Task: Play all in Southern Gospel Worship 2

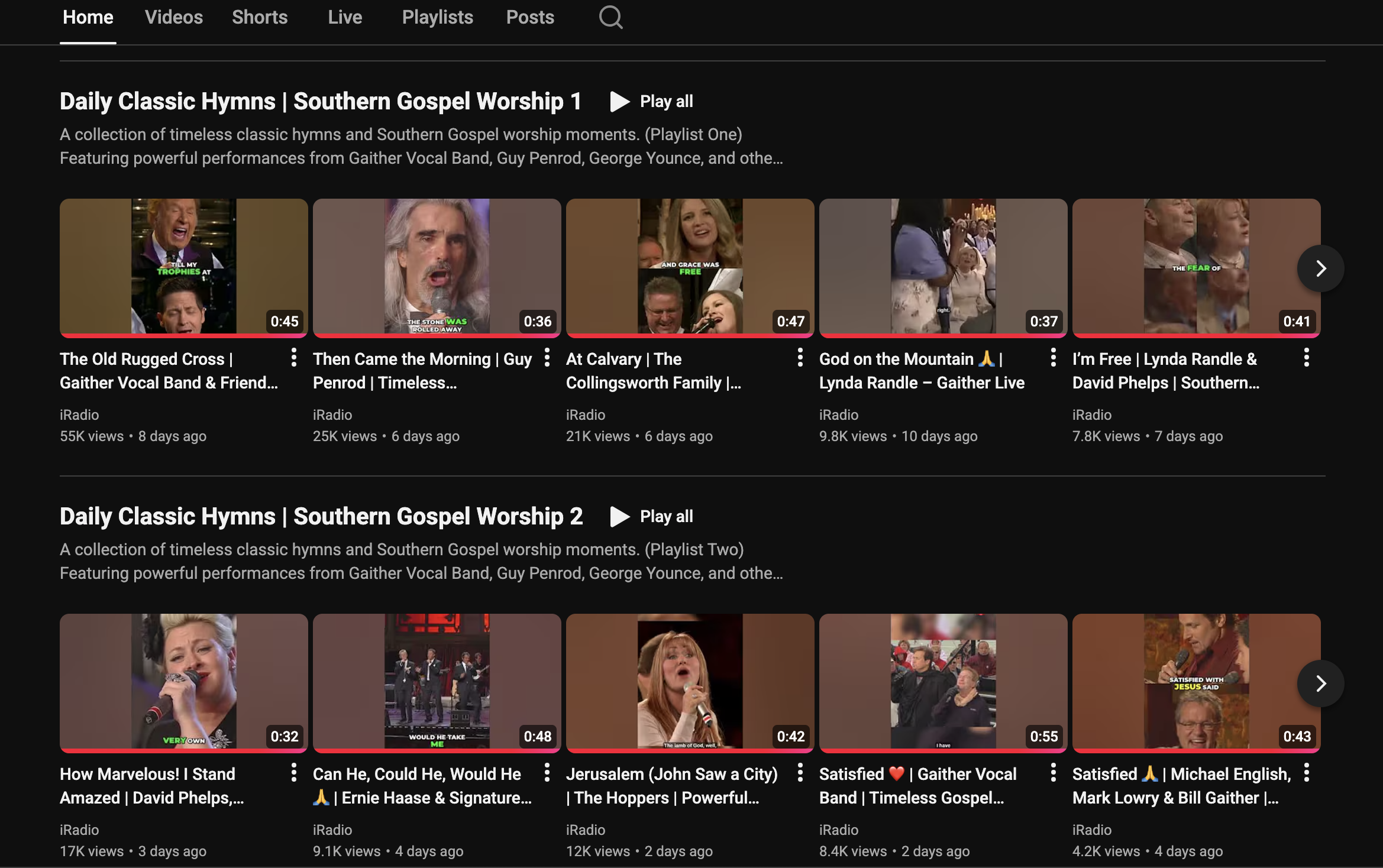Action: [652, 517]
